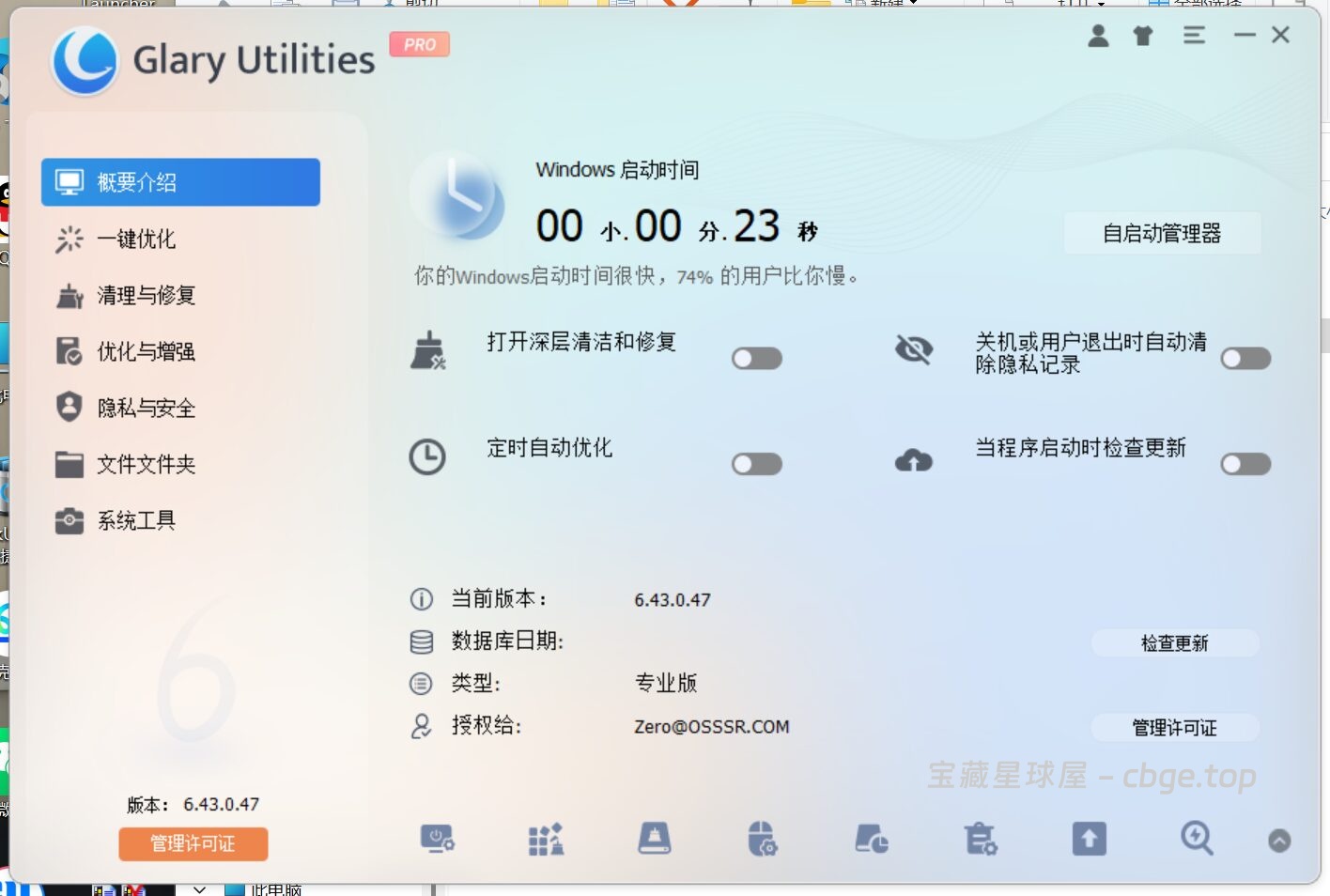1330x896 pixels.
Task: Expand the bottom toolbar chevron
Action: pos(1279,841)
